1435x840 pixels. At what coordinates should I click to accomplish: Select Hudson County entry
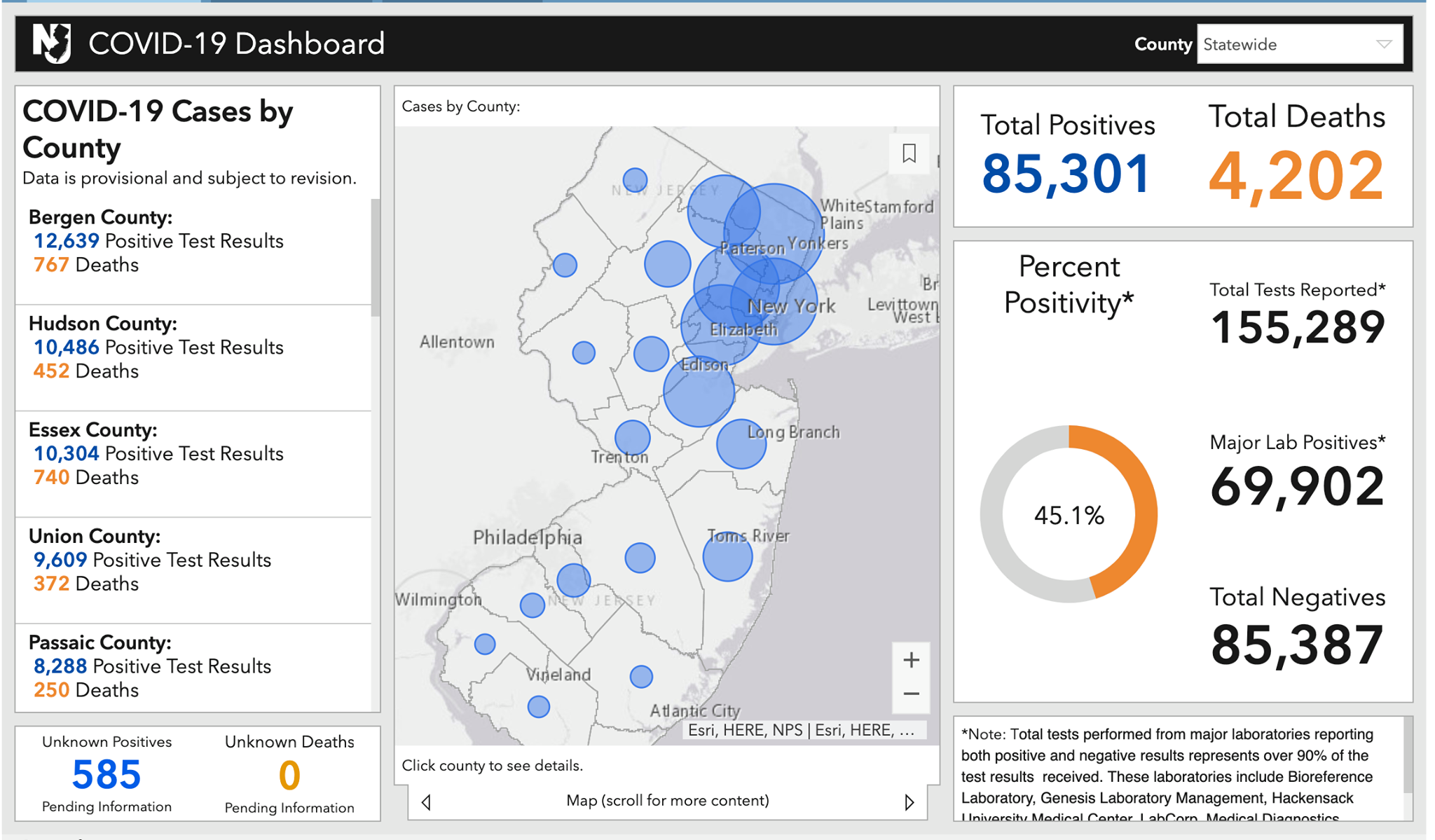tap(193, 358)
